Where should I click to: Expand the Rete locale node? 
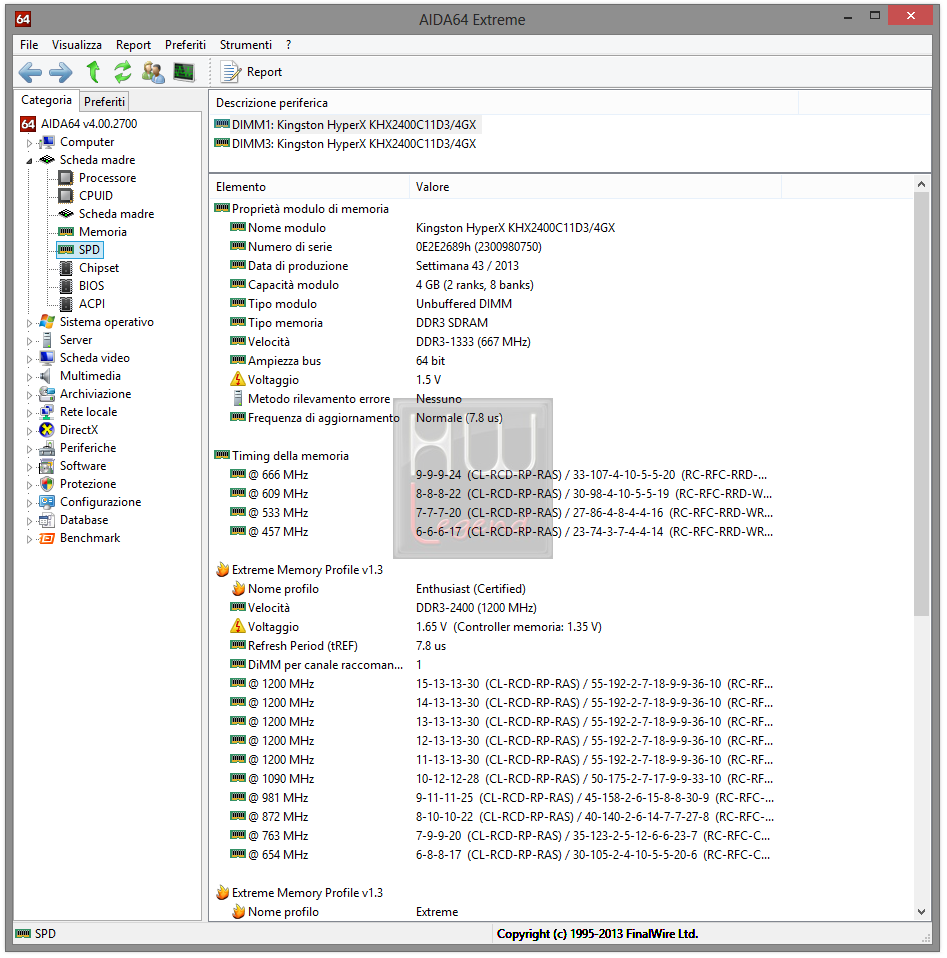[29, 413]
